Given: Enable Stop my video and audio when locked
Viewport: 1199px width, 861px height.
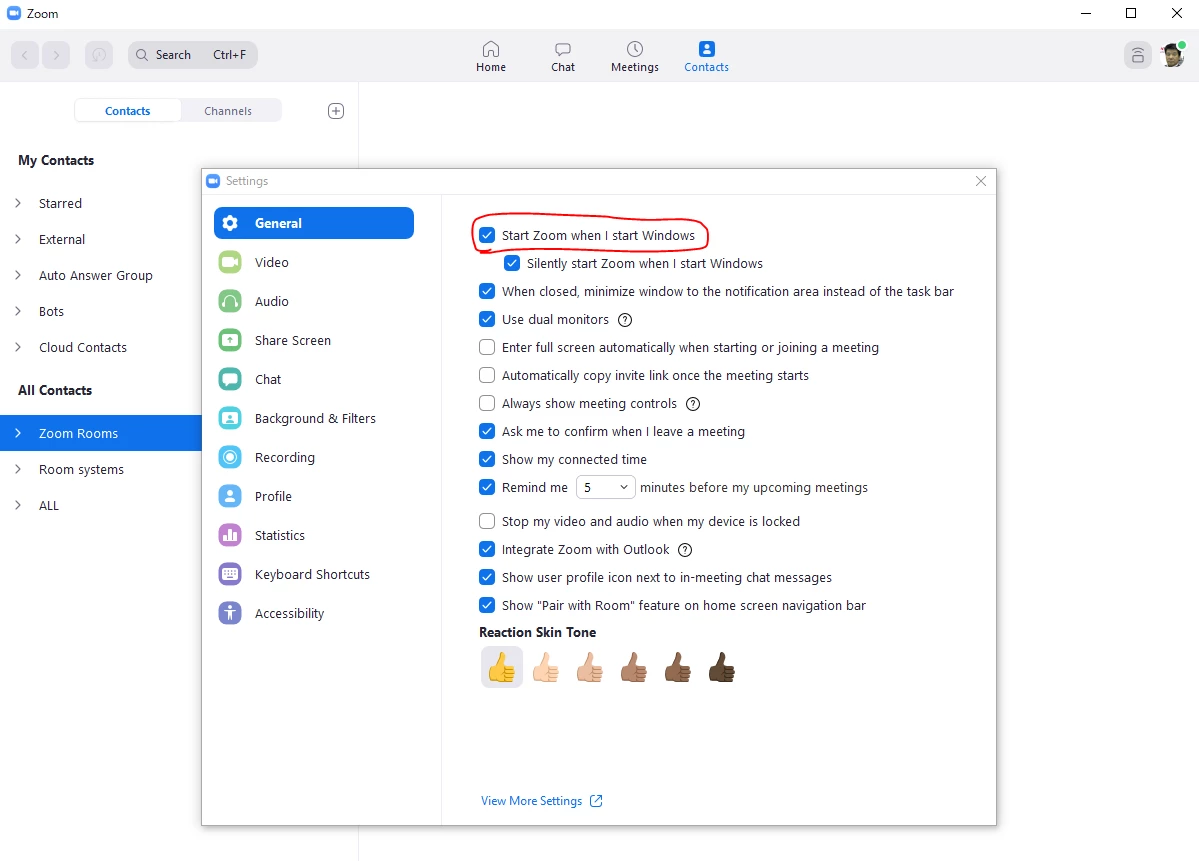Looking at the screenshot, I should 487,521.
